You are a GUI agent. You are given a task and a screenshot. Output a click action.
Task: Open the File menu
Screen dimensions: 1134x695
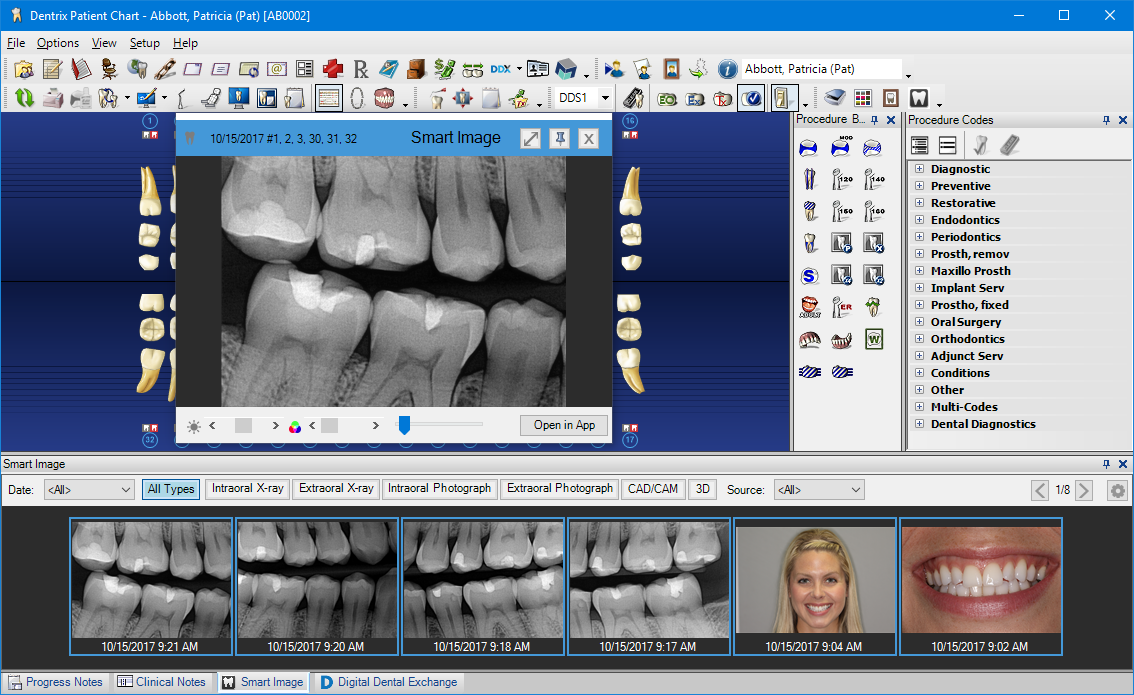[x=16, y=43]
